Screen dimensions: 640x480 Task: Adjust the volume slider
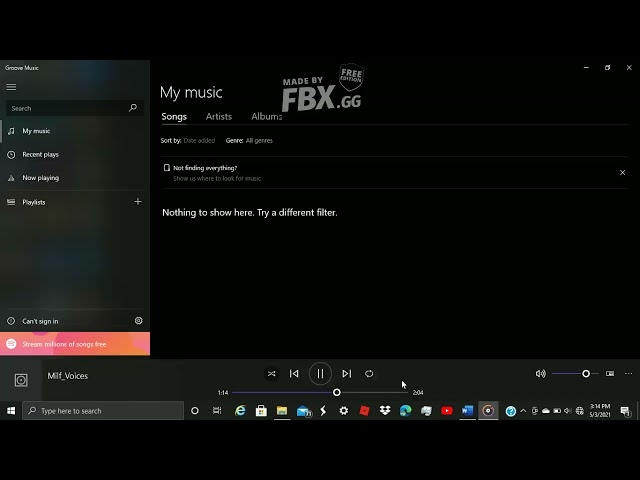point(575,374)
